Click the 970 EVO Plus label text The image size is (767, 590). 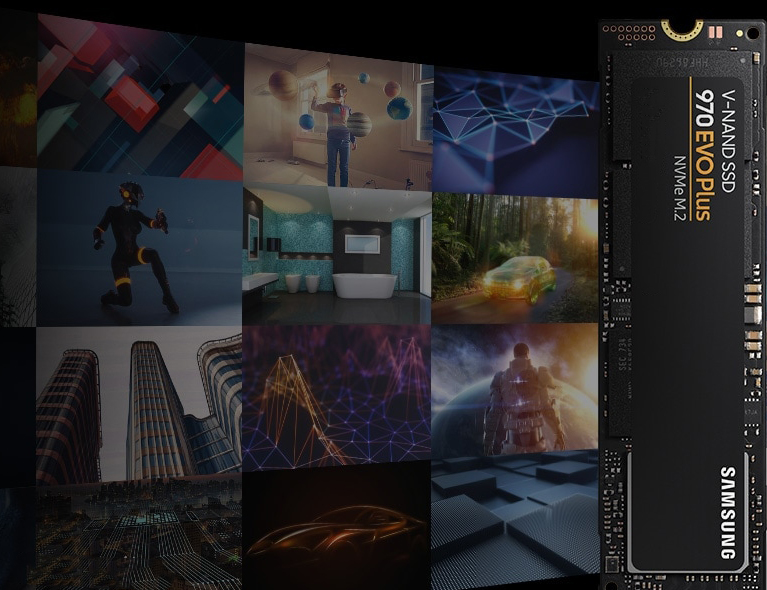703,155
